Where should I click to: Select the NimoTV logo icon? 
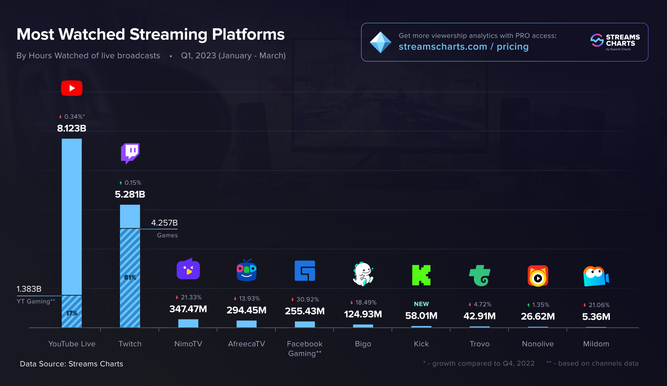[x=188, y=269]
